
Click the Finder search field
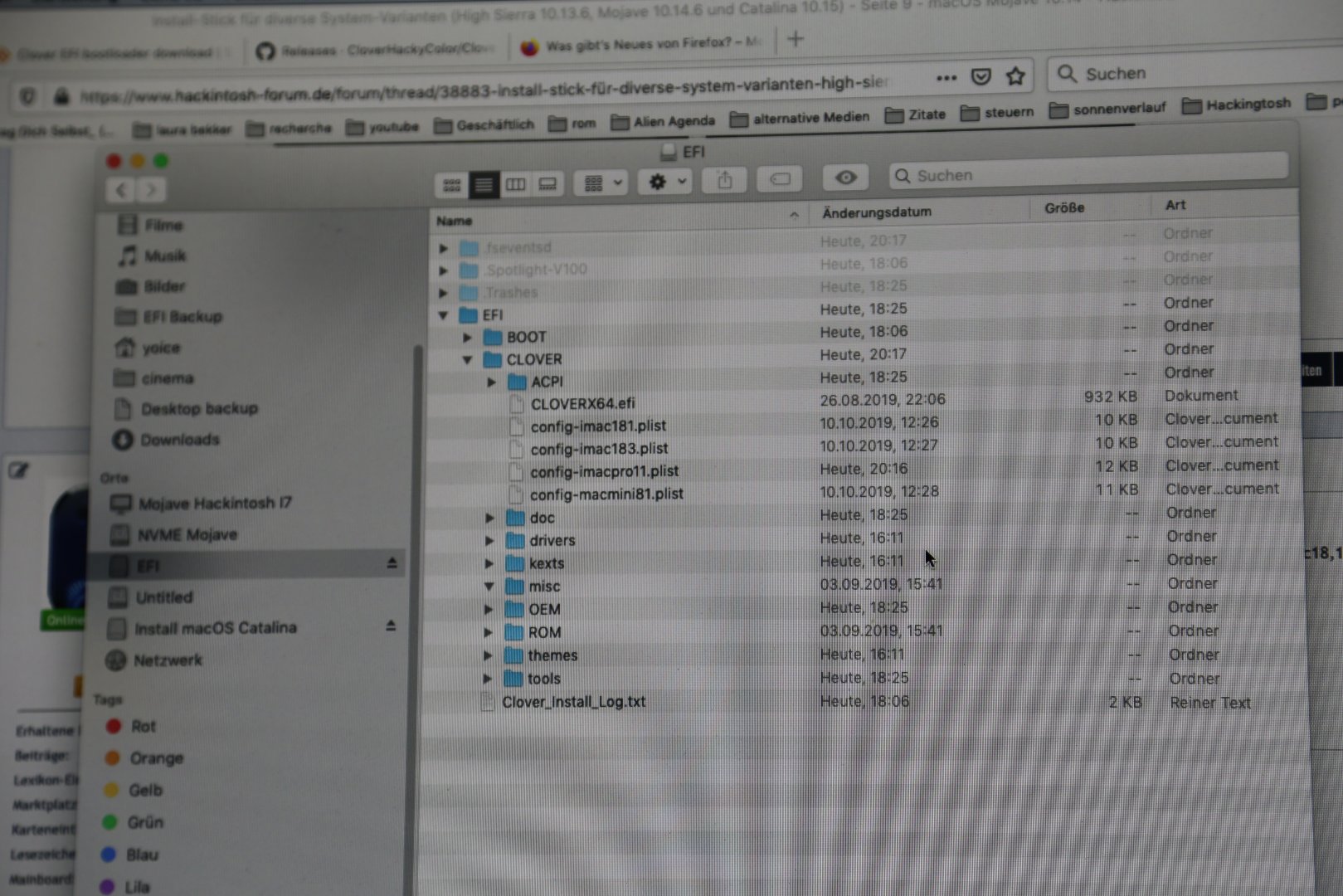(1088, 173)
